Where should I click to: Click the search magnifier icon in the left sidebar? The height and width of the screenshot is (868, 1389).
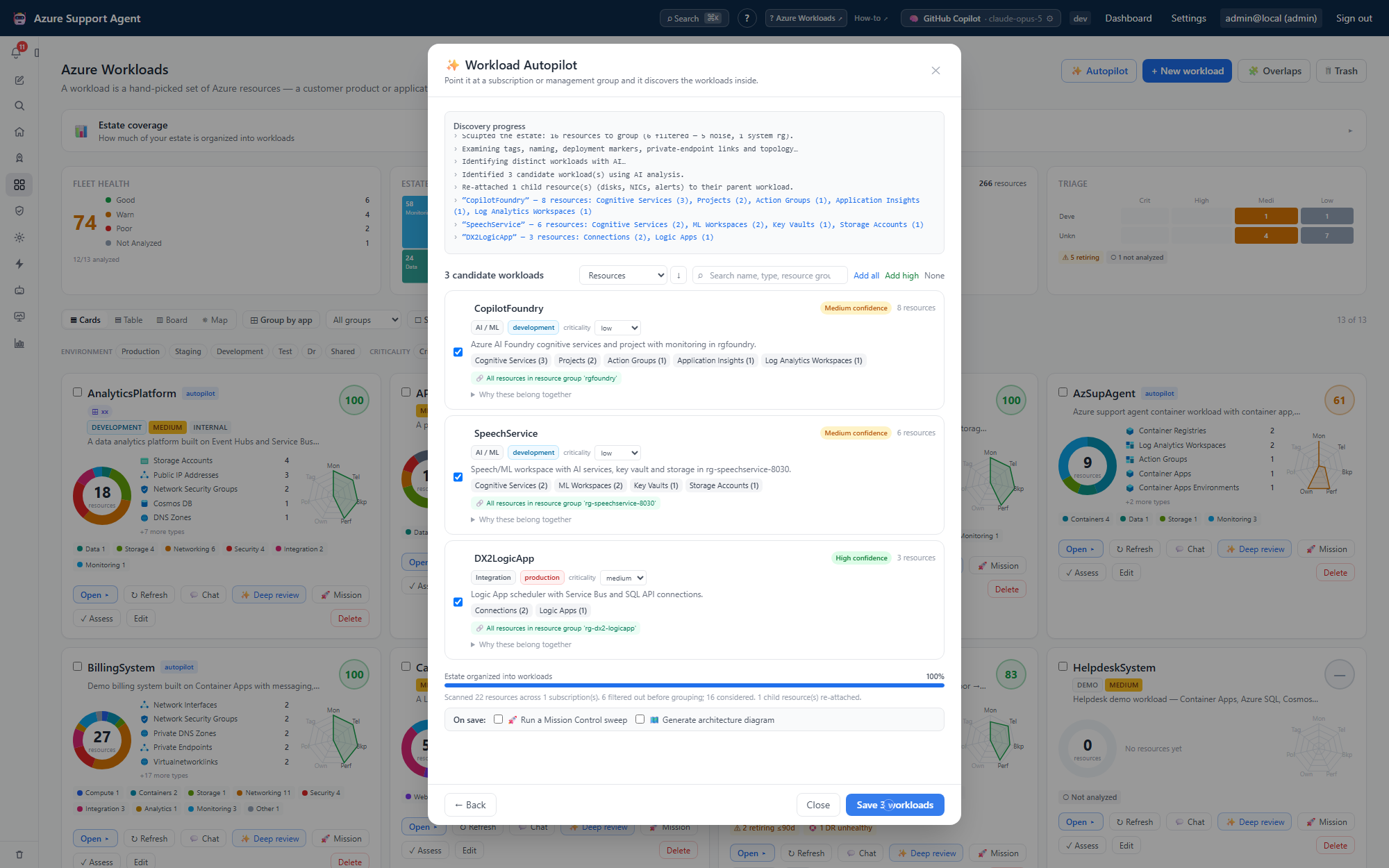pos(19,106)
